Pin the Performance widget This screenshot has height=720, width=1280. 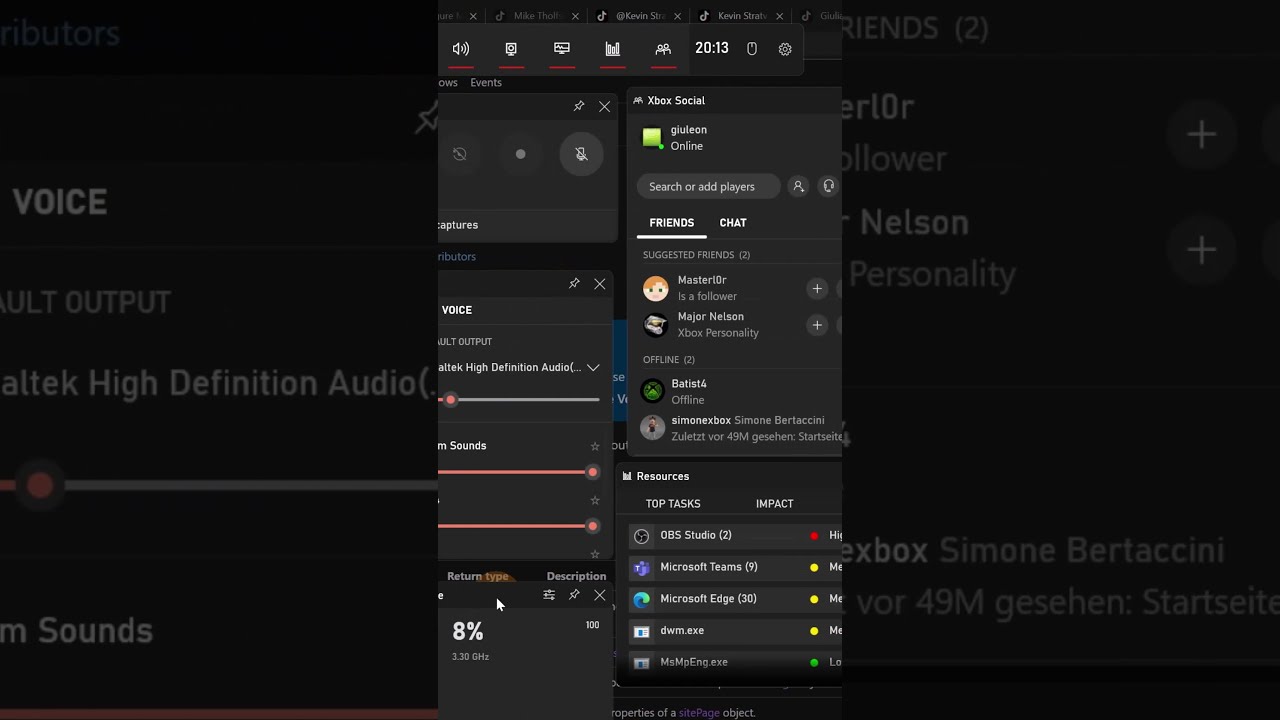tap(574, 595)
